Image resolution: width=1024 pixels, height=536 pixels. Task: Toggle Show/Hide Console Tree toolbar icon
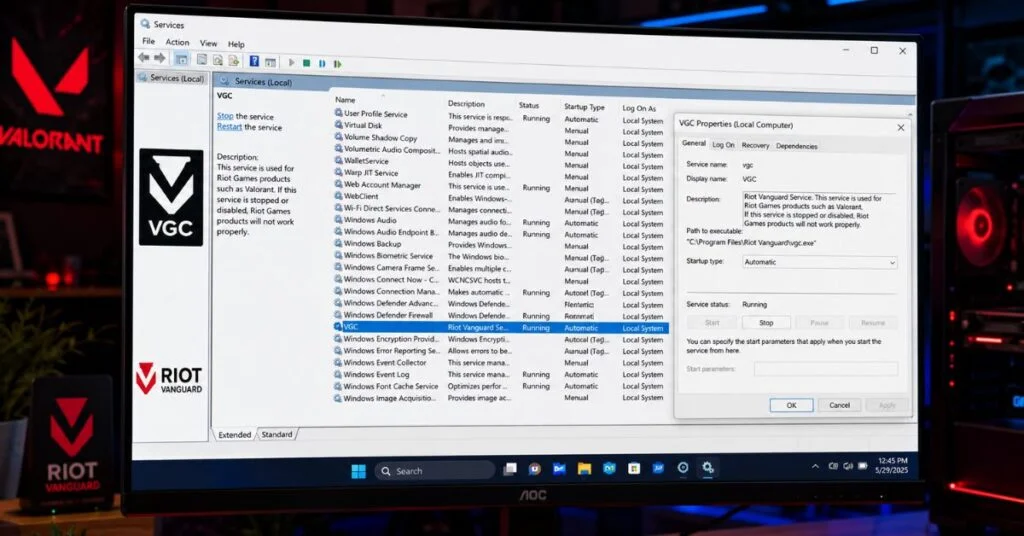pyautogui.click(x=182, y=59)
